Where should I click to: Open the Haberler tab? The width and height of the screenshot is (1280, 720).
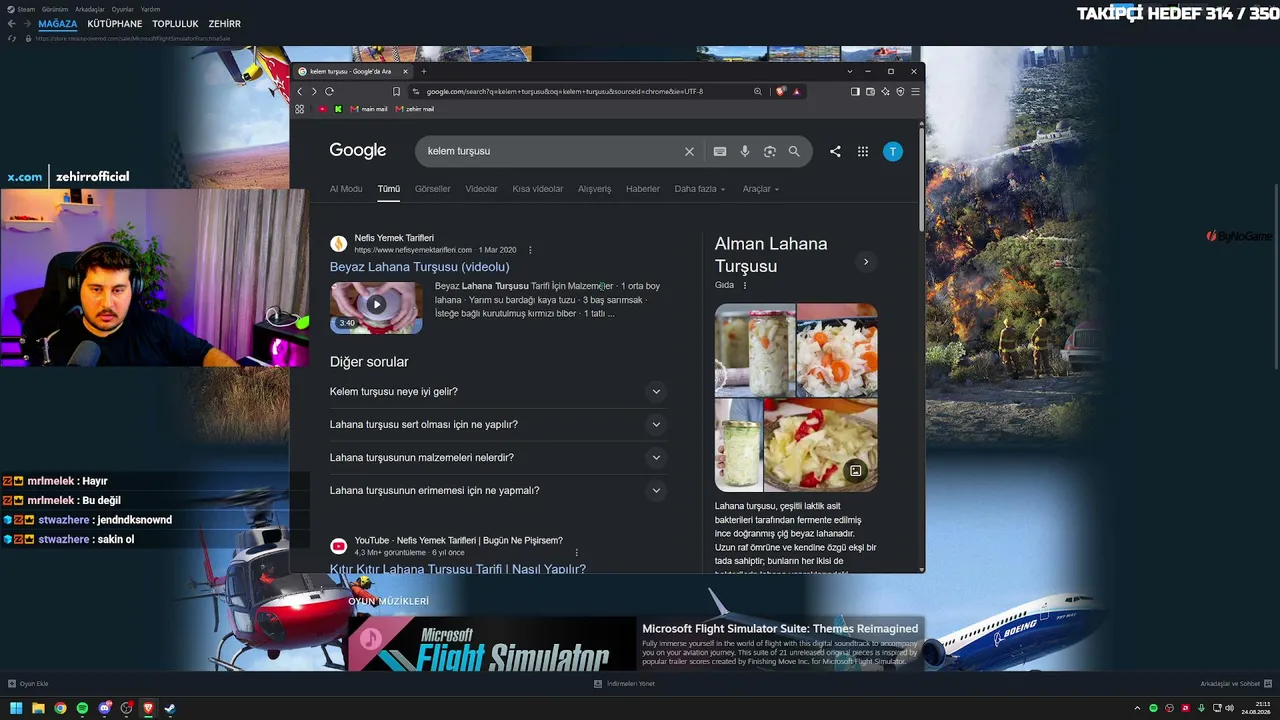[x=643, y=189]
